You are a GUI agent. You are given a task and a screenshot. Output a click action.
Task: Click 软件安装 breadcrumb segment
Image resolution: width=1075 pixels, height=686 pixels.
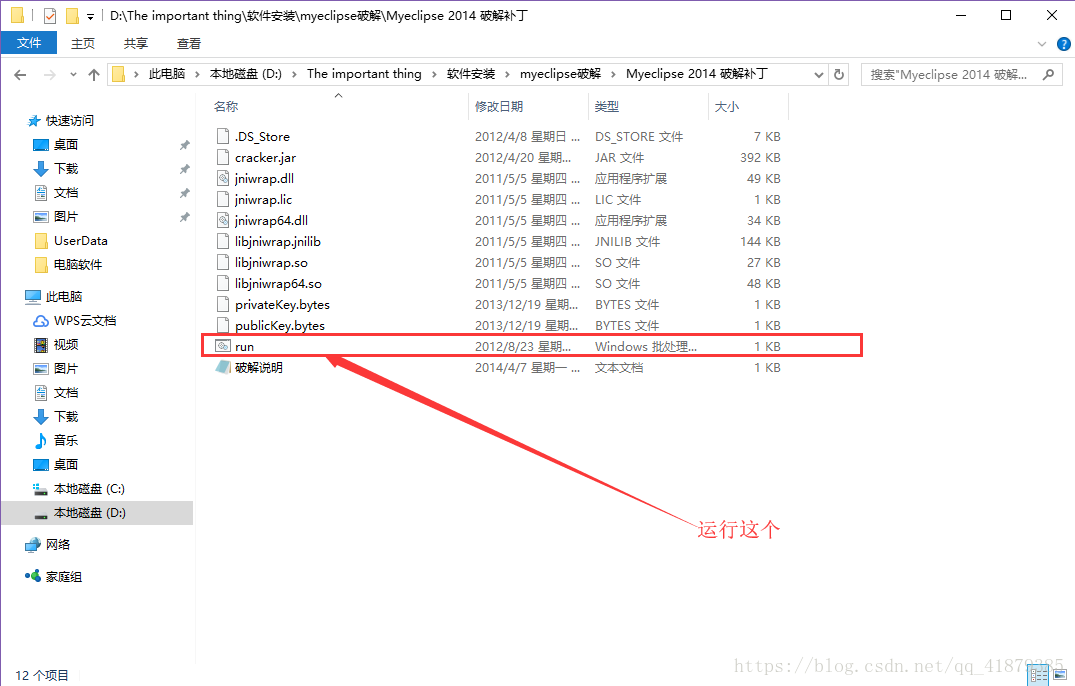point(470,74)
